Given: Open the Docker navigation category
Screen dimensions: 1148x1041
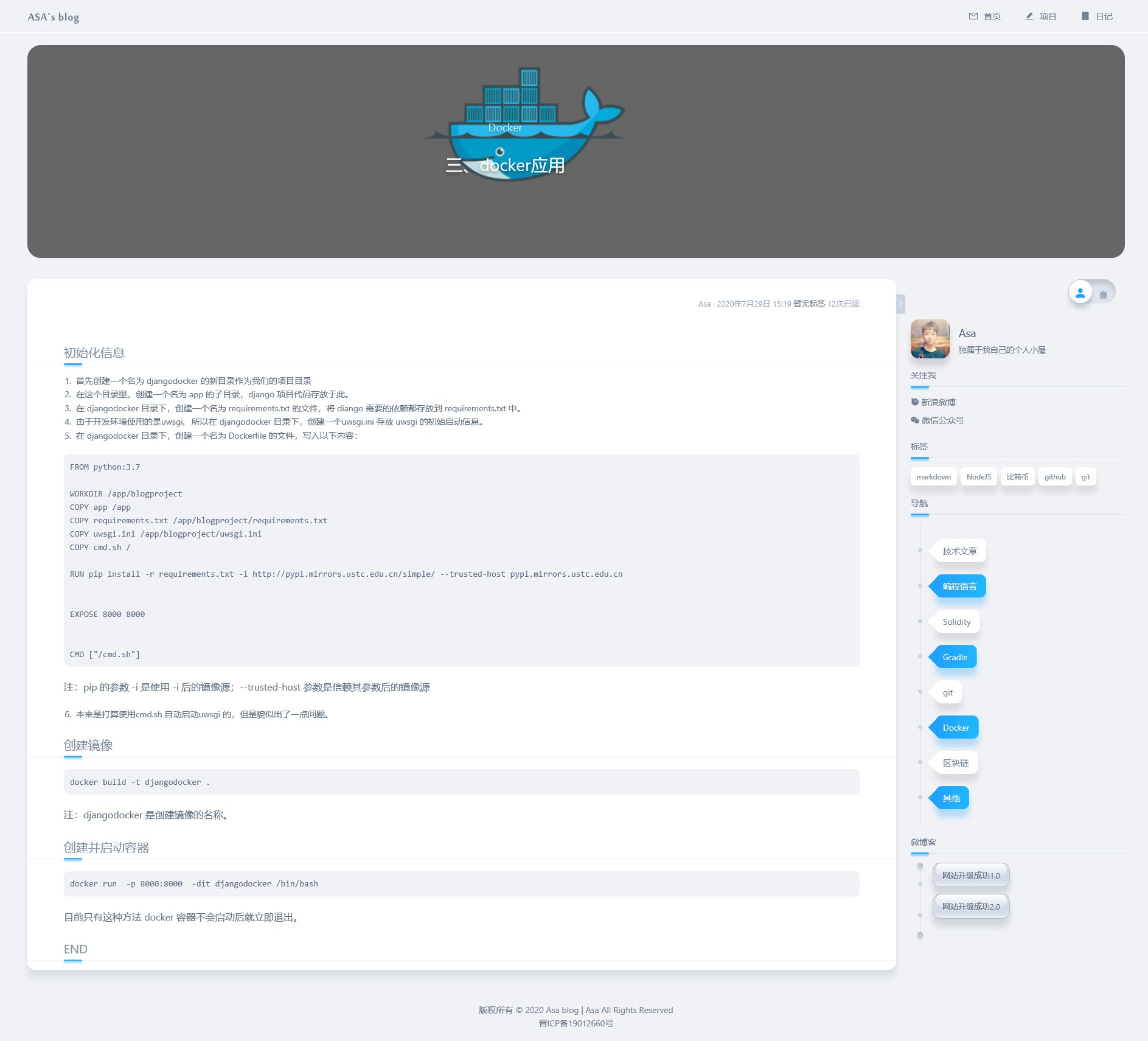Looking at the screenshot, I should tap(956, 728).
